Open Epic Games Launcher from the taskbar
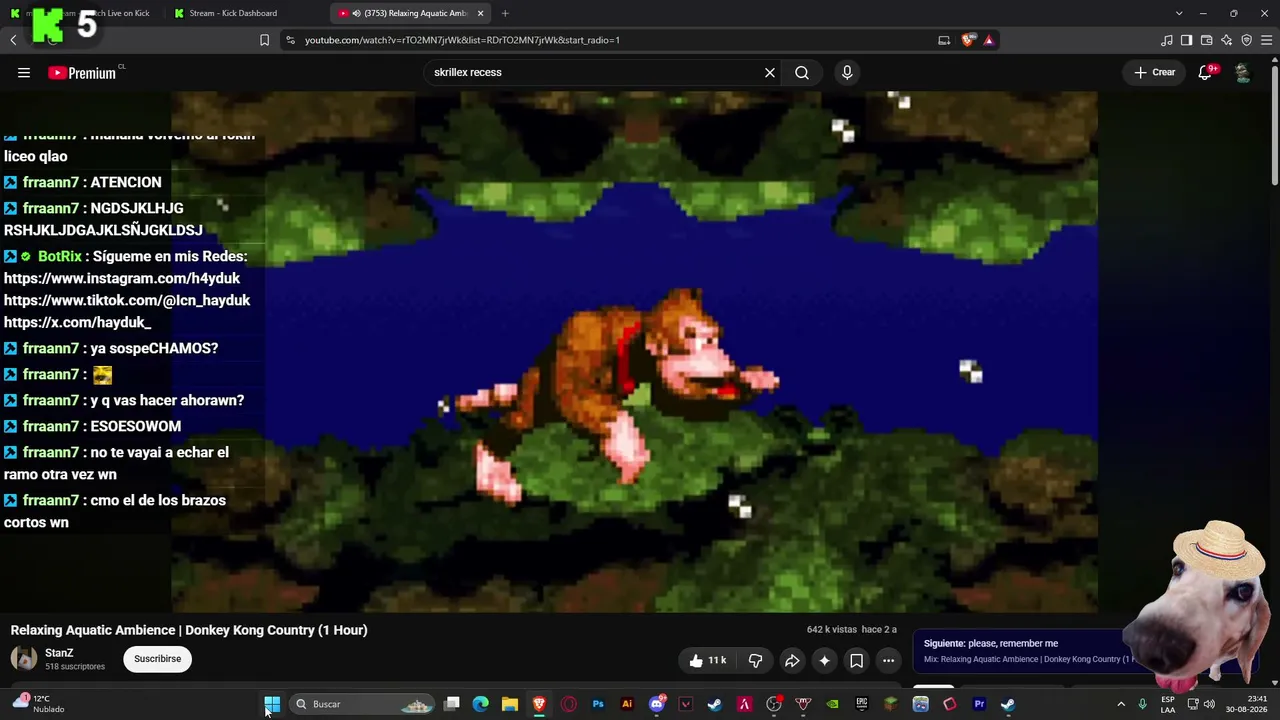Viewport: 1280px width, 720px height. click(862, 704)
